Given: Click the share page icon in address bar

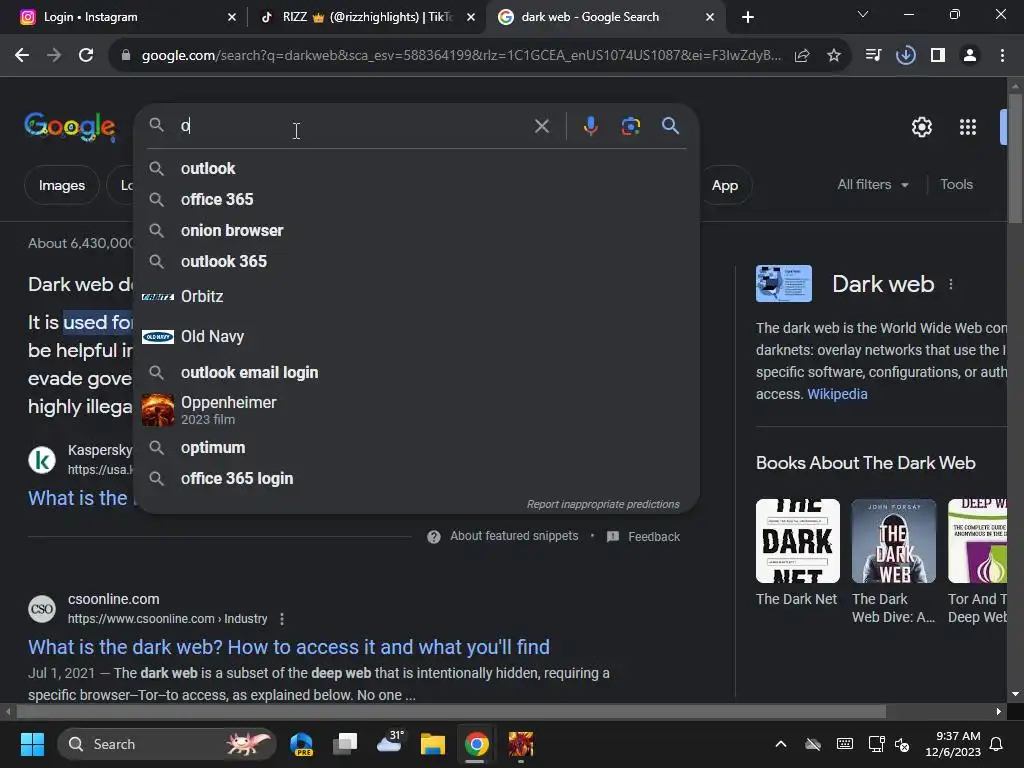Looking at the screenshot, I should point(802,56).
